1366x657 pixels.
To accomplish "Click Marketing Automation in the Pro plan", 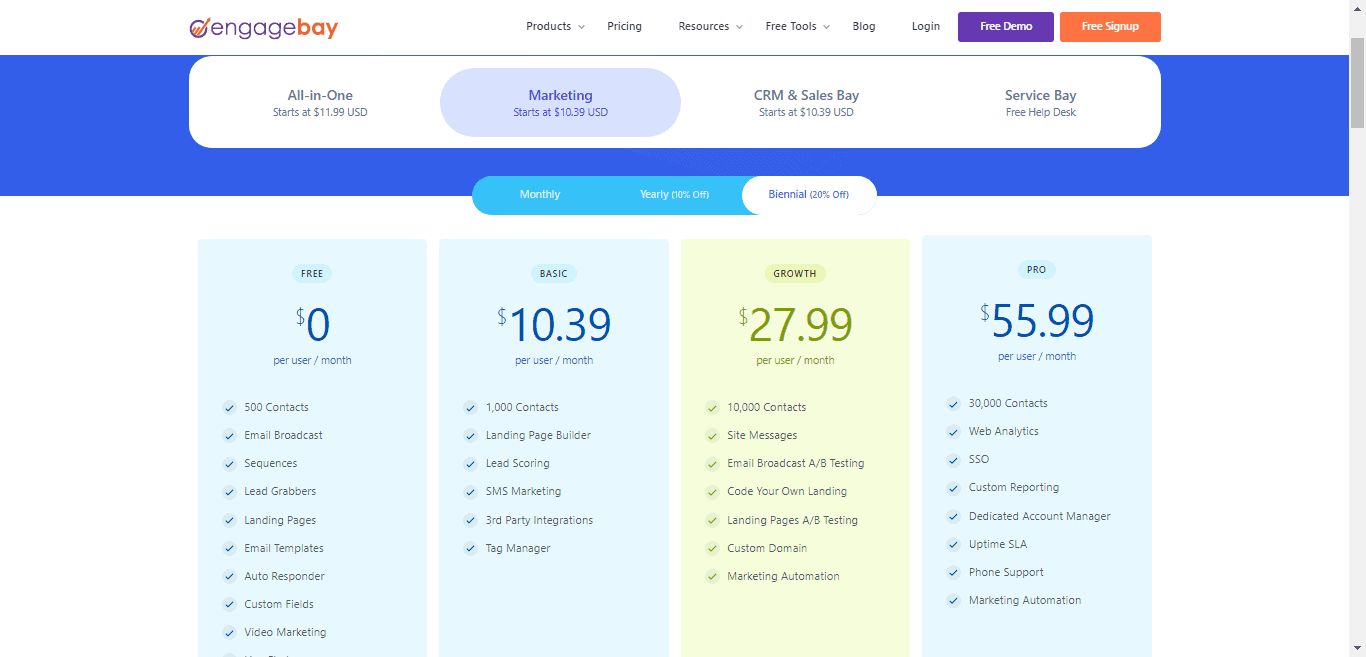I will [1025, 600].
